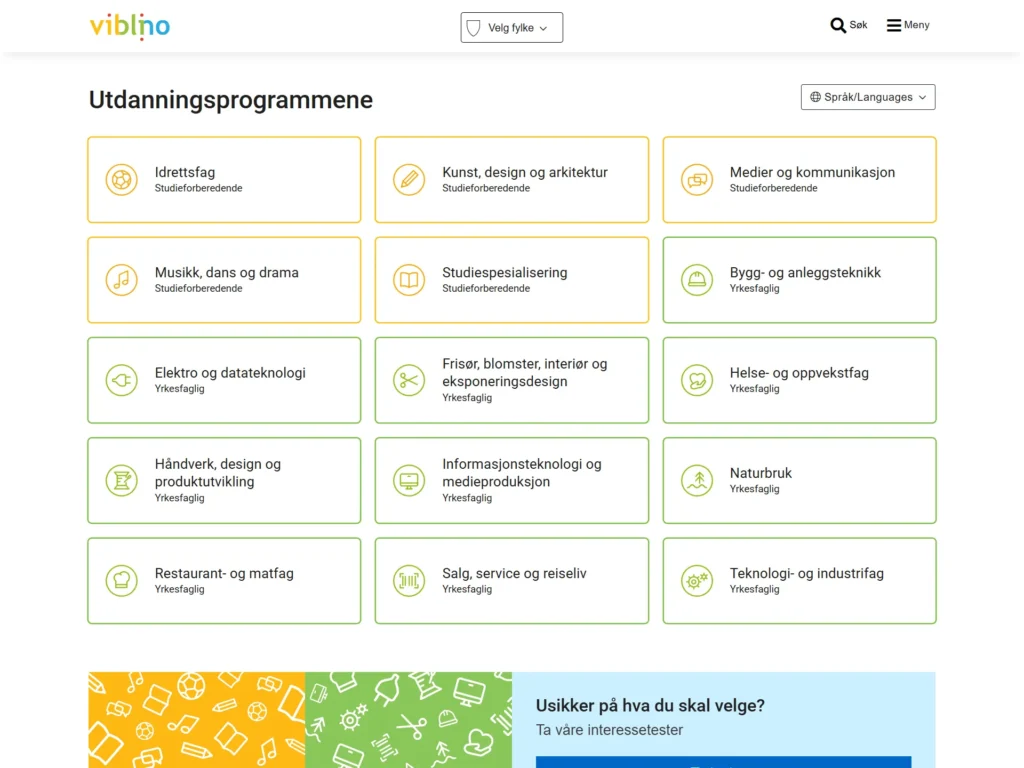Viewport: 1024px width, 768px height.
Task: Click the plug icon for Elektro og datateknologi
Action: click(122, 380)
